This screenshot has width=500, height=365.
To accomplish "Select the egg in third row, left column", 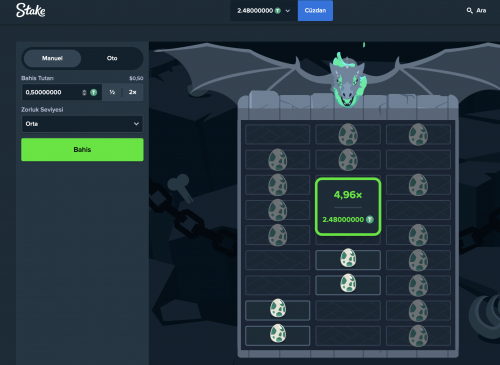I will coord(278,185).
